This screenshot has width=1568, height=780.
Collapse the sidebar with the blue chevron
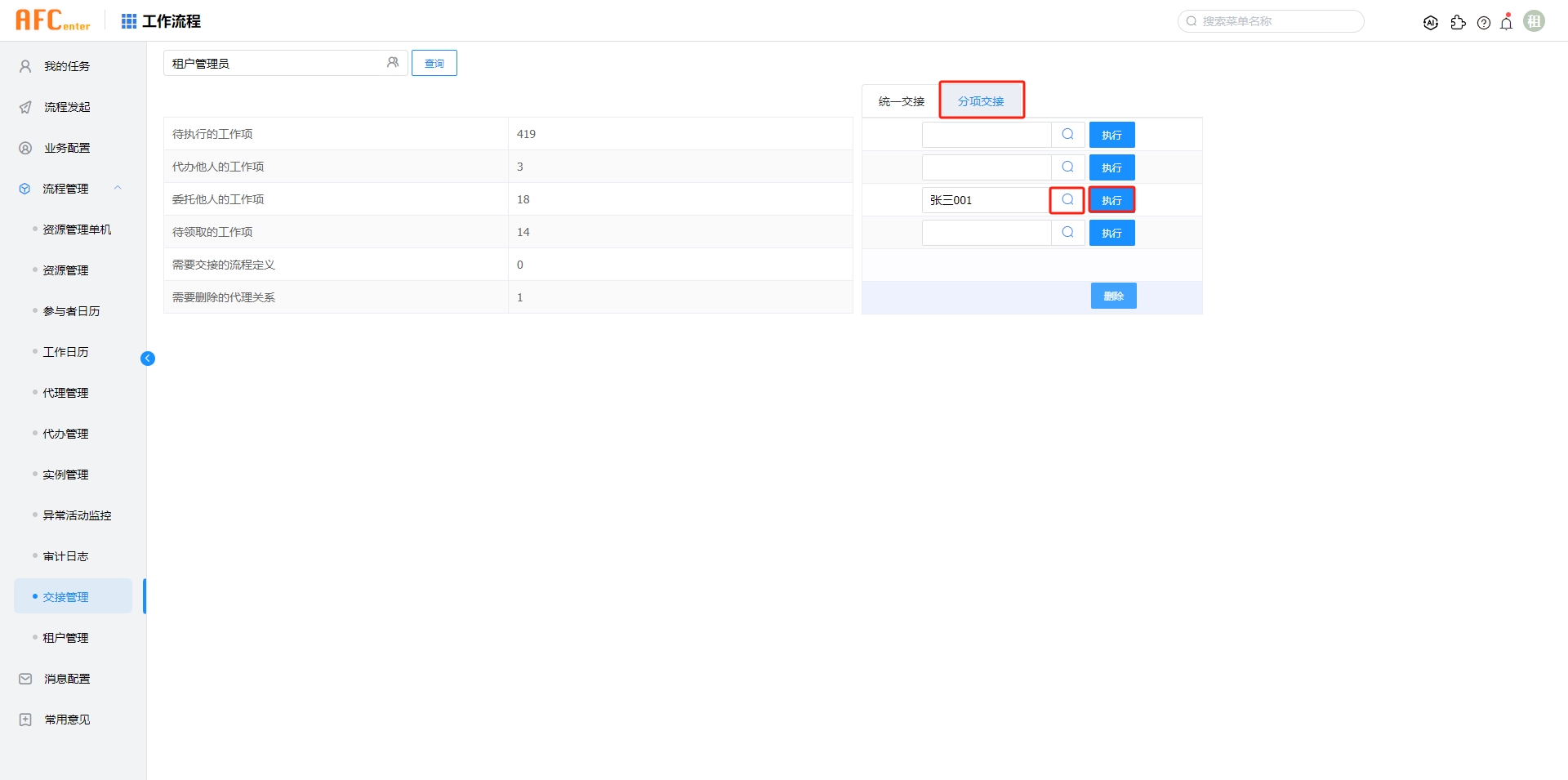coord(148,358)
